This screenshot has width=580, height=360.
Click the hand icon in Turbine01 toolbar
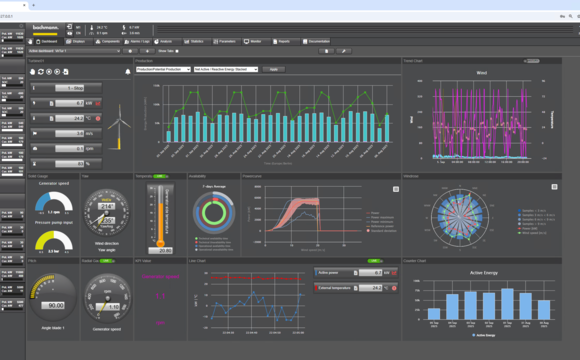point(33,72)
